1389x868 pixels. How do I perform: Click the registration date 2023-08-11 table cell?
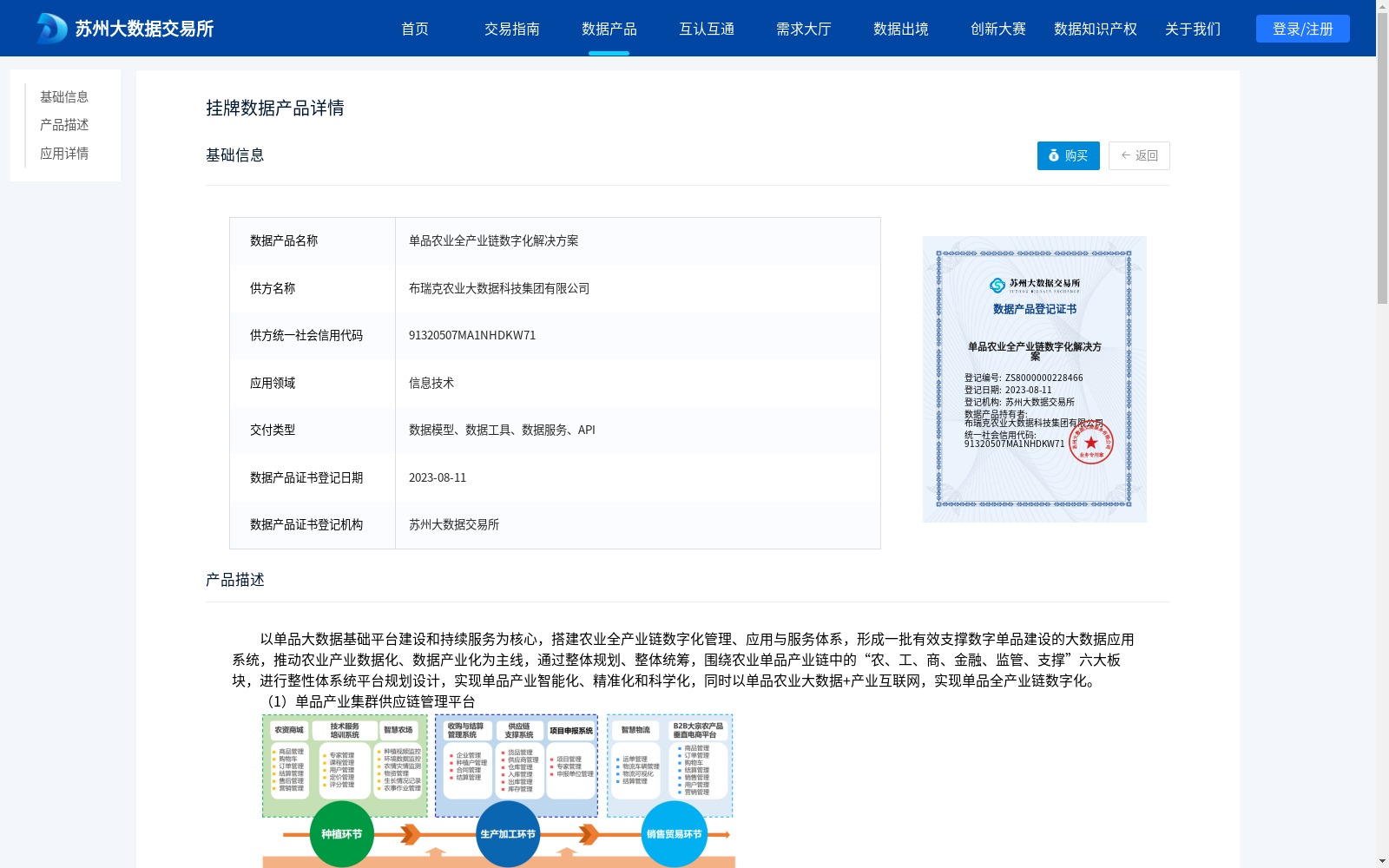tap(638, 477)
